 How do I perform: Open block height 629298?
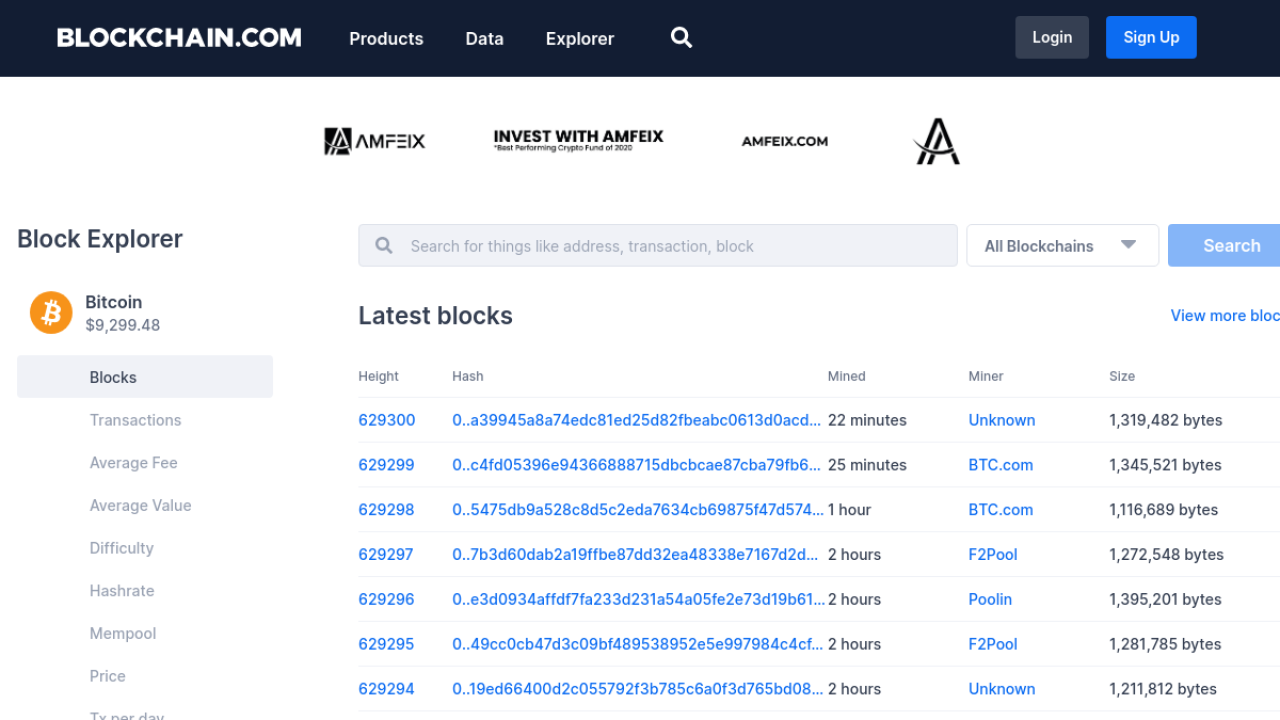click(x=387, y=510)
